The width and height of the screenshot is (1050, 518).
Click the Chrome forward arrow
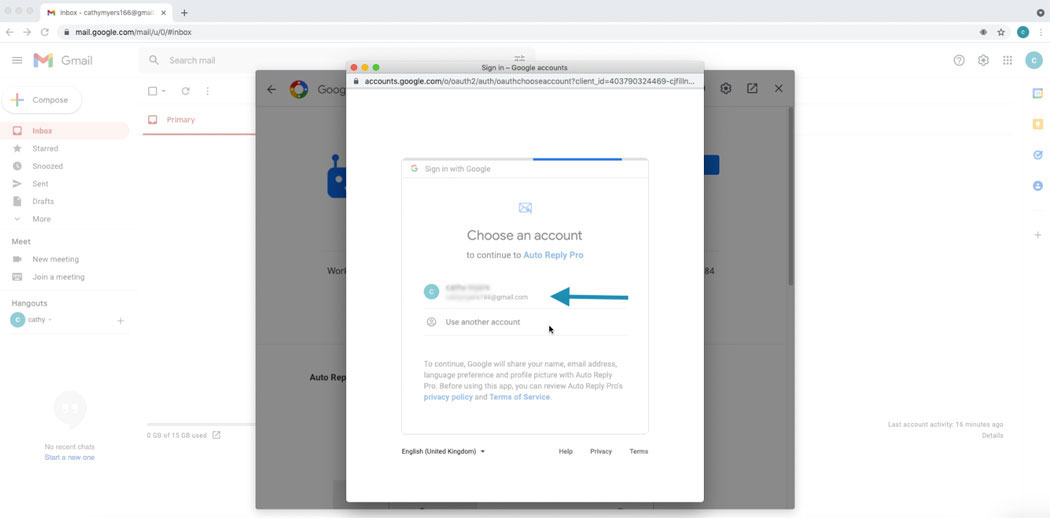pos(27,31)
